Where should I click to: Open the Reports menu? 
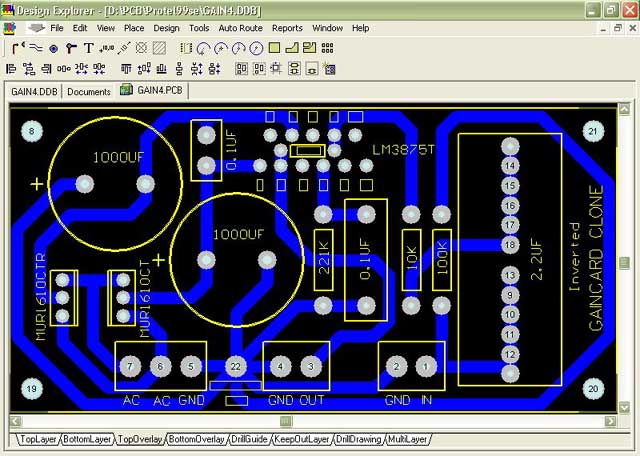coord(287,28)
